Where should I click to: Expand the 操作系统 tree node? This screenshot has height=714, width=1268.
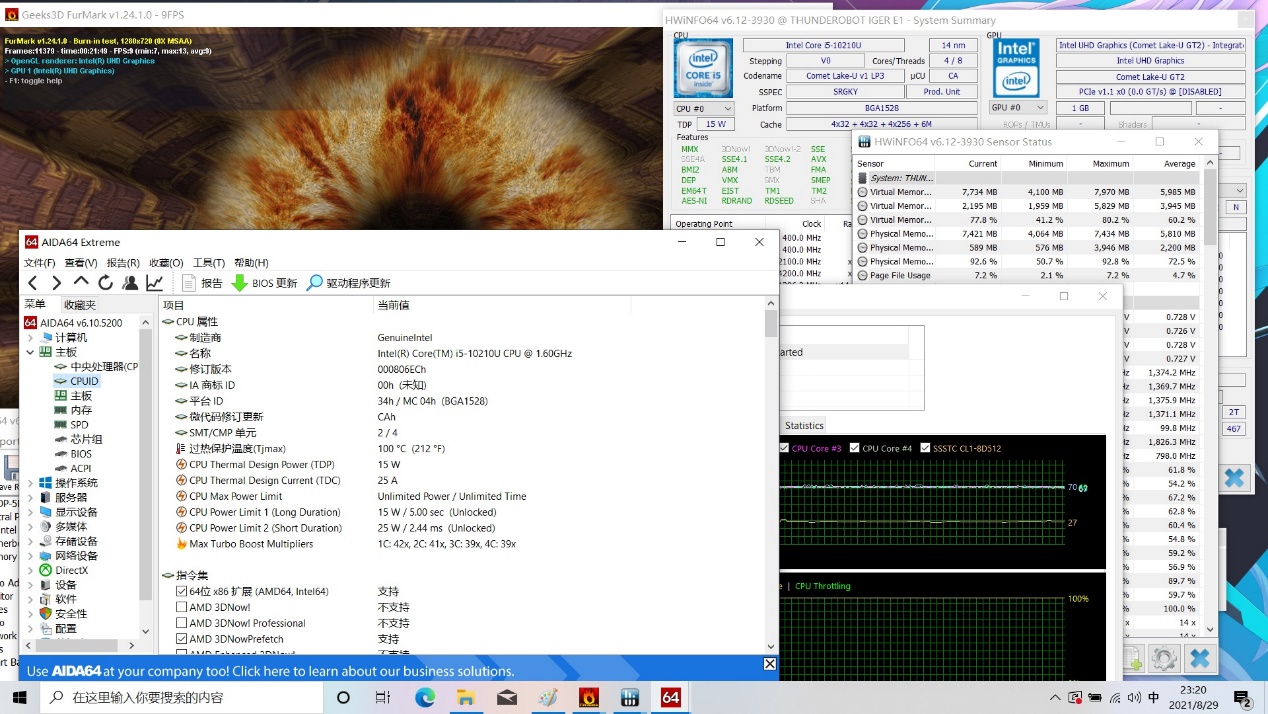(x=30, y=483)
